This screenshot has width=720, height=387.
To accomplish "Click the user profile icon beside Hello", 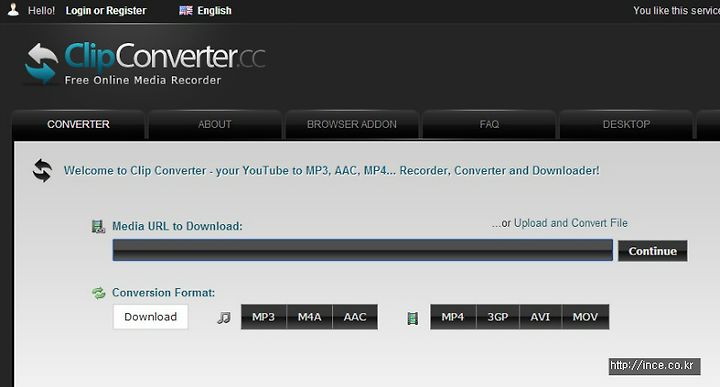I will coord(13,10).
